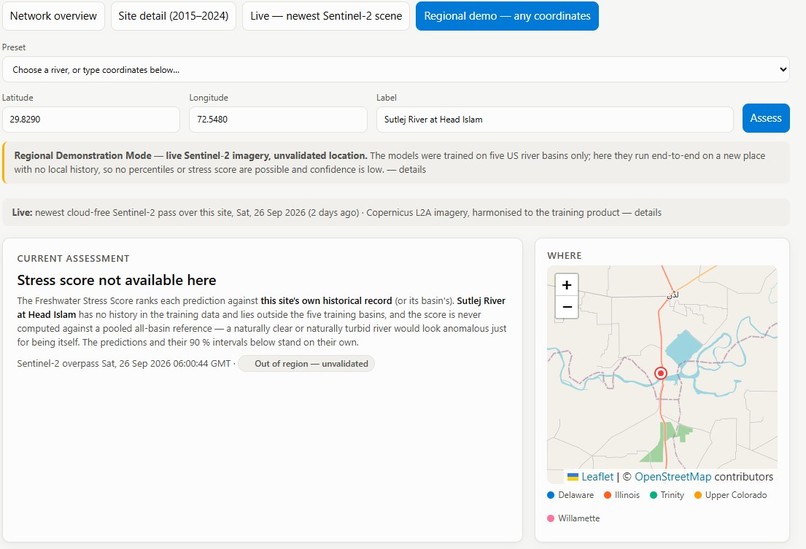Click the Ukraine flag icon beside Leaflet
The image size is (806, 549).
tap(573, 477)
